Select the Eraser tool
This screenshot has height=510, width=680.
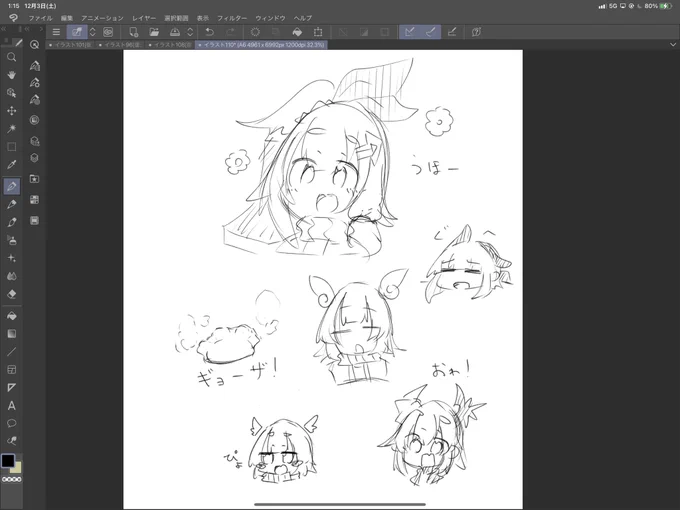[12, 294]
